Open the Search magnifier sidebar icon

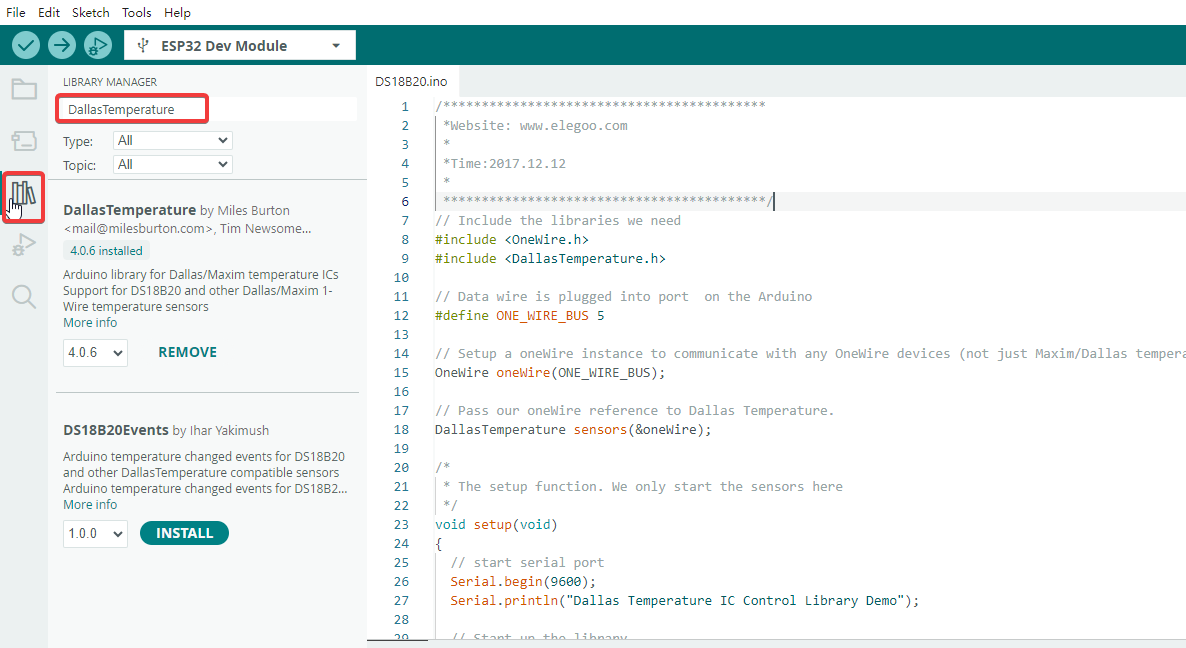(x=24, y=296)
